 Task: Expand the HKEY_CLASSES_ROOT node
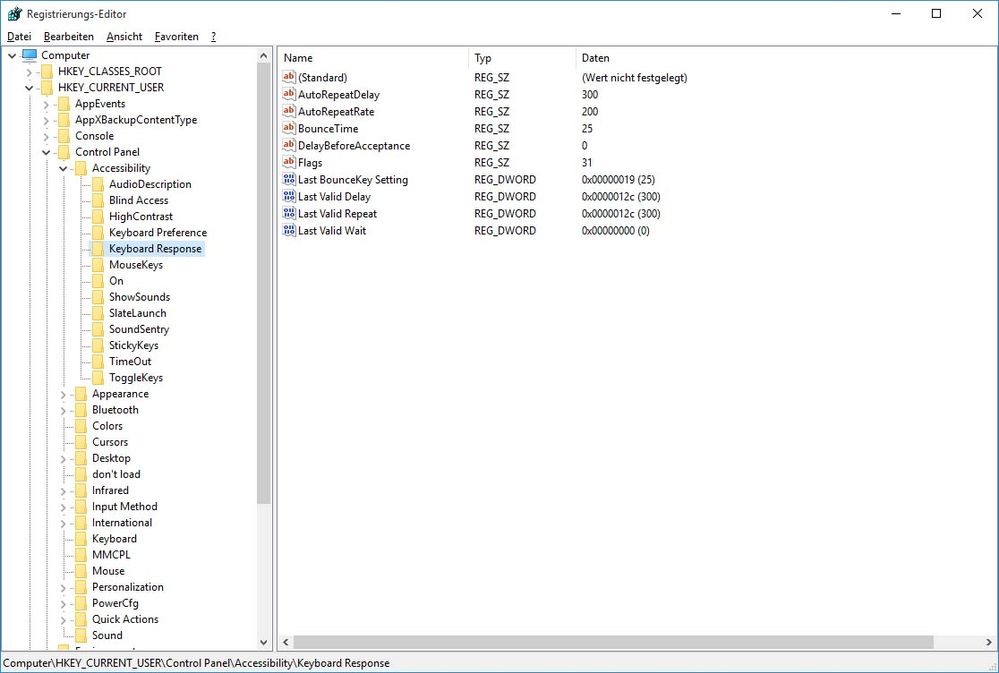[29, 72]
